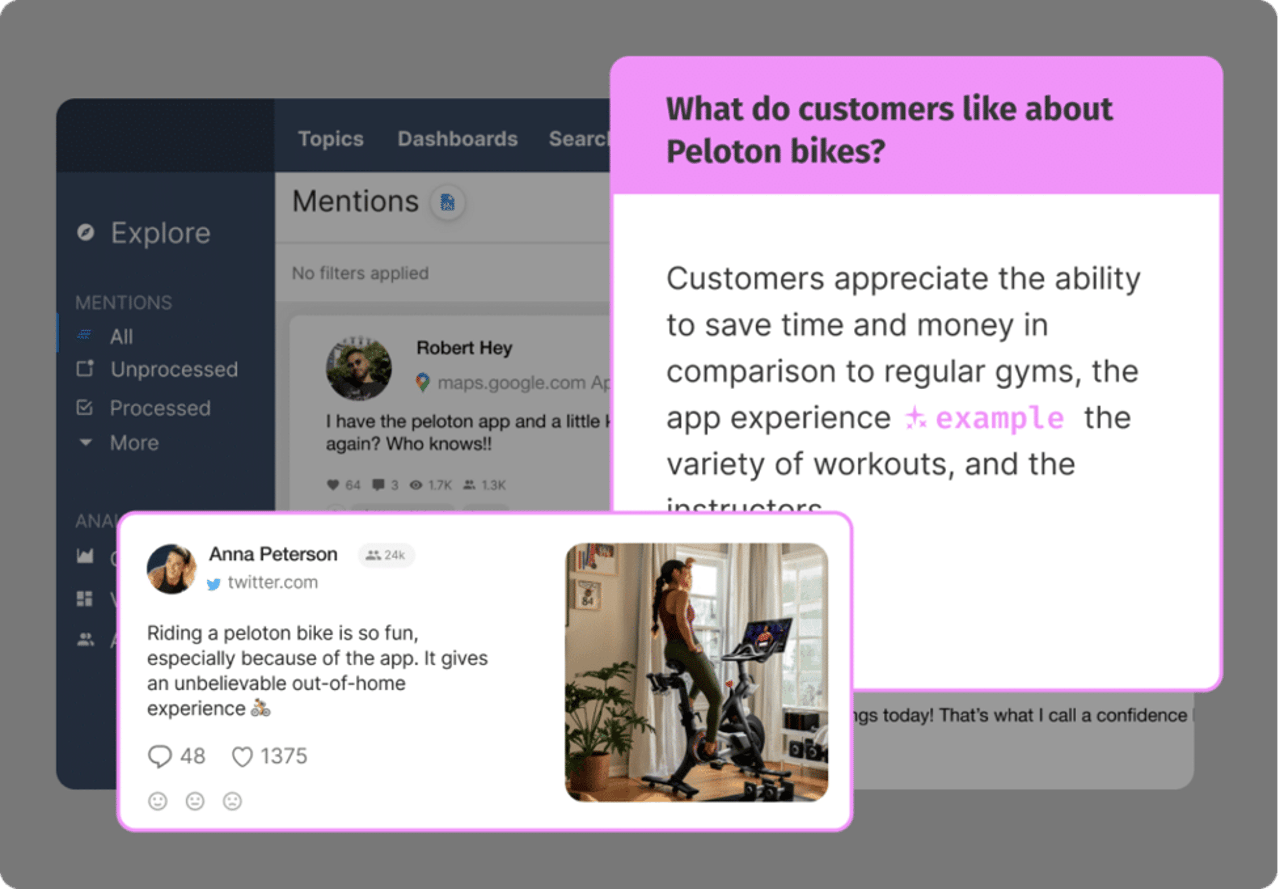Open the Topics menu
1280x889 pixels.
tap(330, 139)
